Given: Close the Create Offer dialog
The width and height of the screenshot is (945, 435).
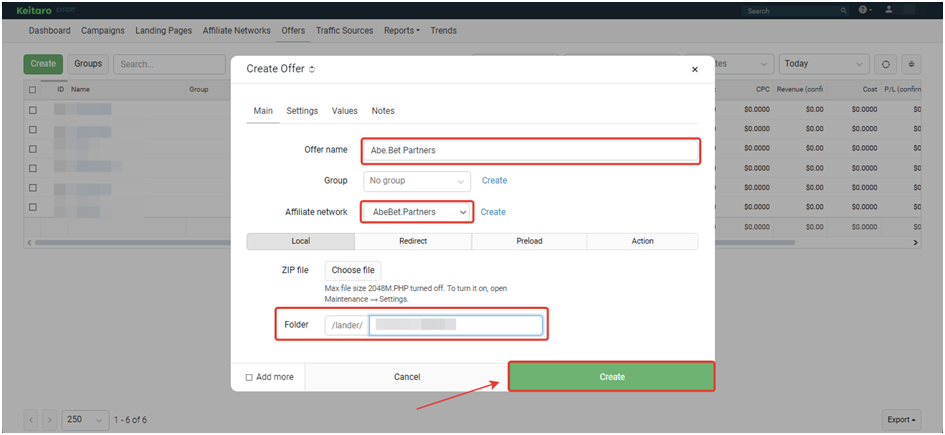Looking at the screenshot, I should [x=694, y=69].
